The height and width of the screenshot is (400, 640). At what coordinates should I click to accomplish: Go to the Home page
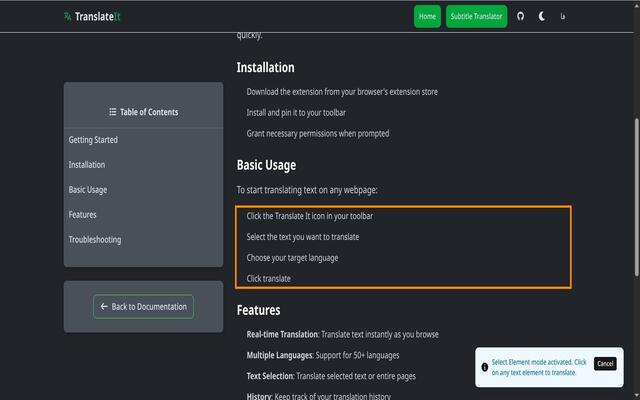[x=427, y=16]
